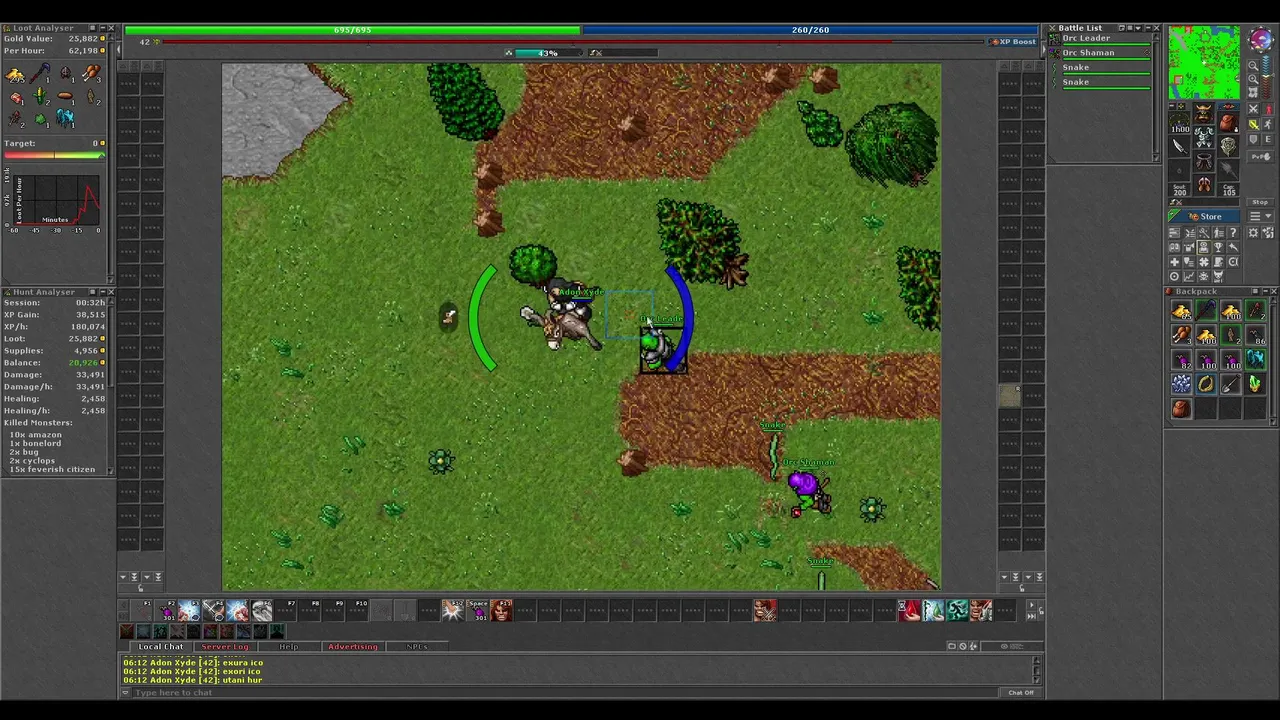Click gold coins 295 in Loot Analyser

tap(15, 75)
